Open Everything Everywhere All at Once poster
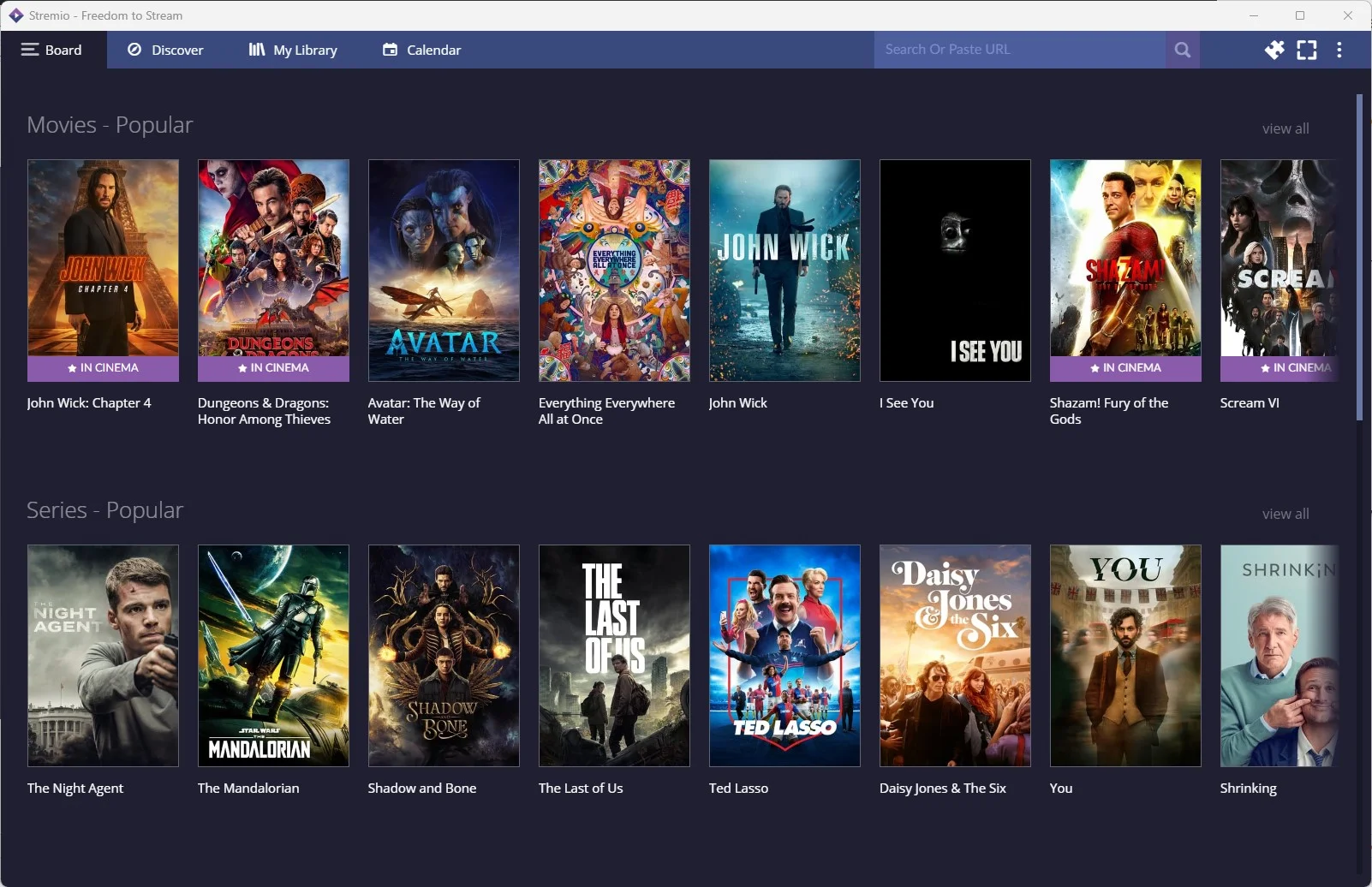This screenshot has height=887, width=1372. pyautogui.click(x=614, y=270)
